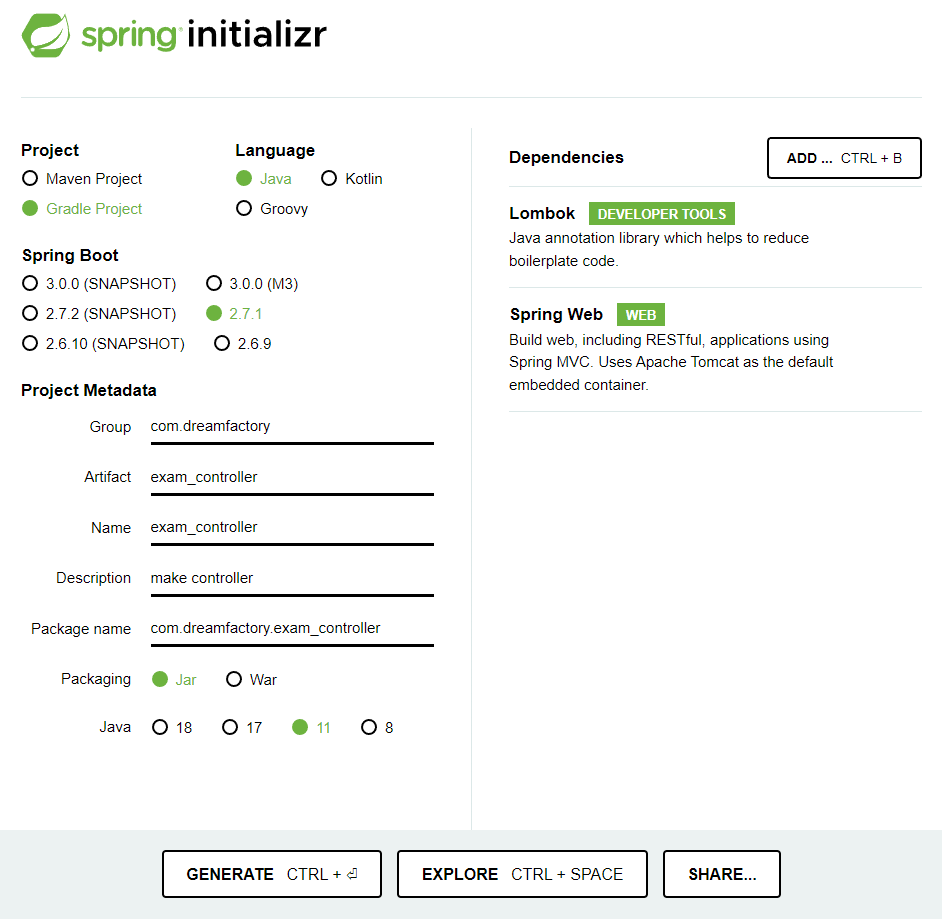Click the Lombok dependency title
942x919 pixels.
542,213
